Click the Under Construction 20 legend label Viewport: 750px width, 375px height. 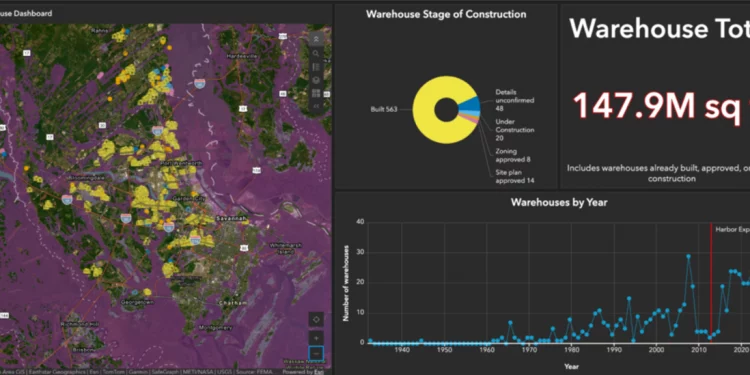pyautogui.click(x=515, y=130)
